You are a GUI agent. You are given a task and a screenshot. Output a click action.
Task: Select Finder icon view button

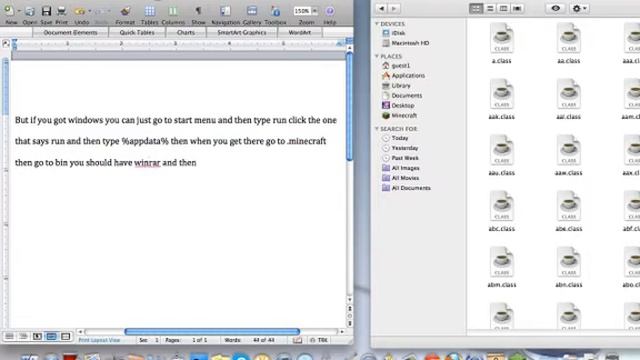(476, 8)
